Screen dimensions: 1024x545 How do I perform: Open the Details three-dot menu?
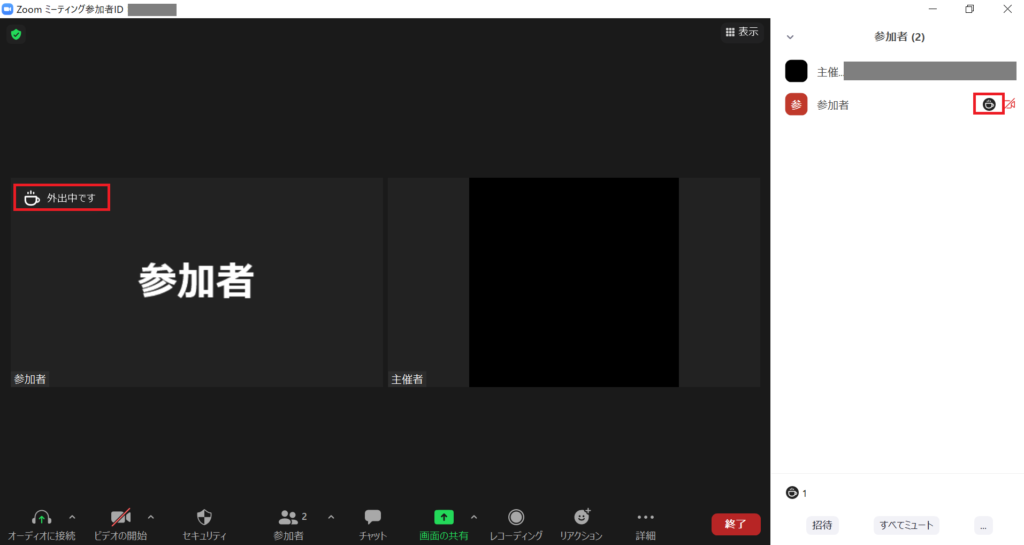click(645, 523)
